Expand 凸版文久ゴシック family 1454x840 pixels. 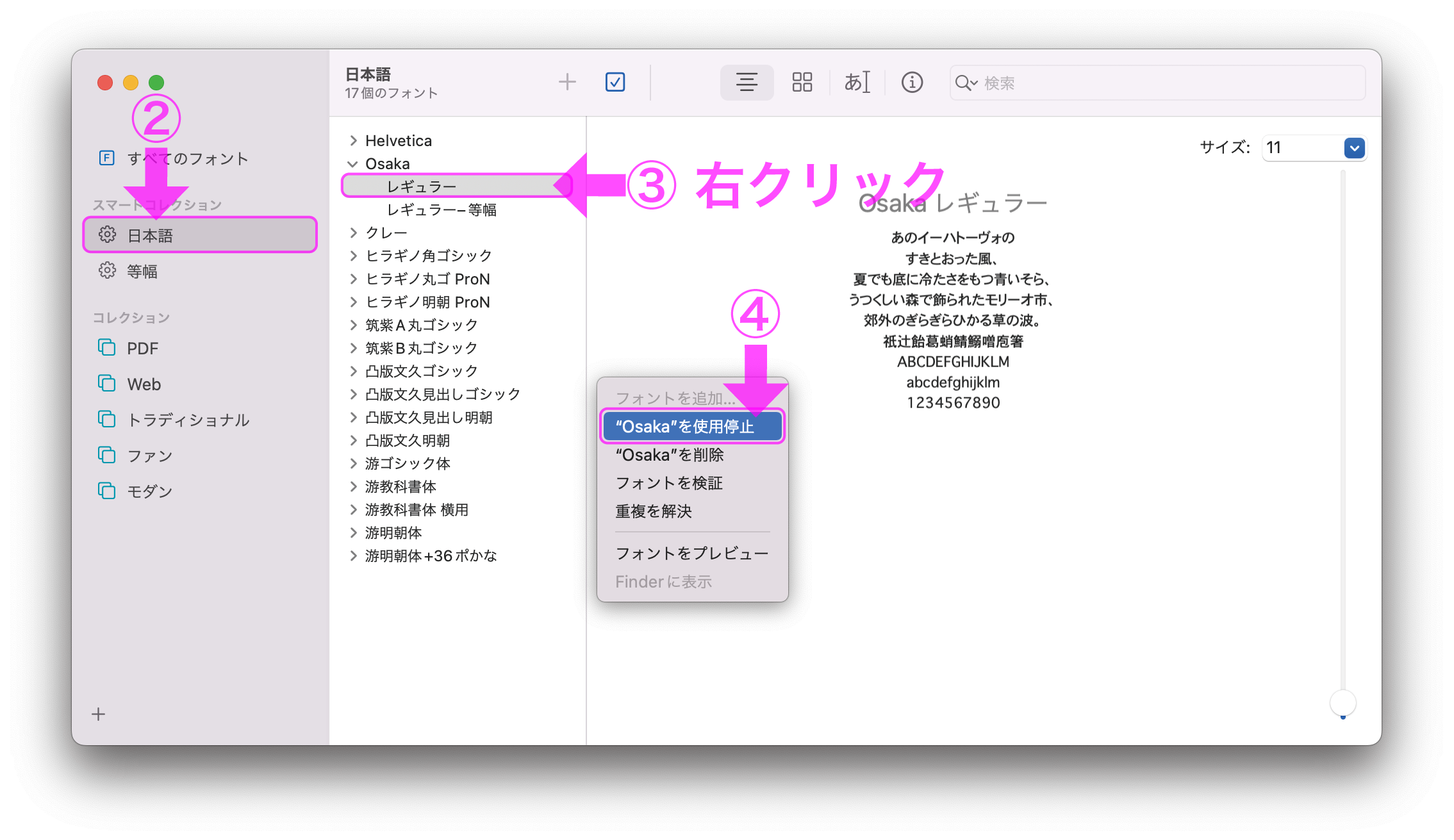353,371
